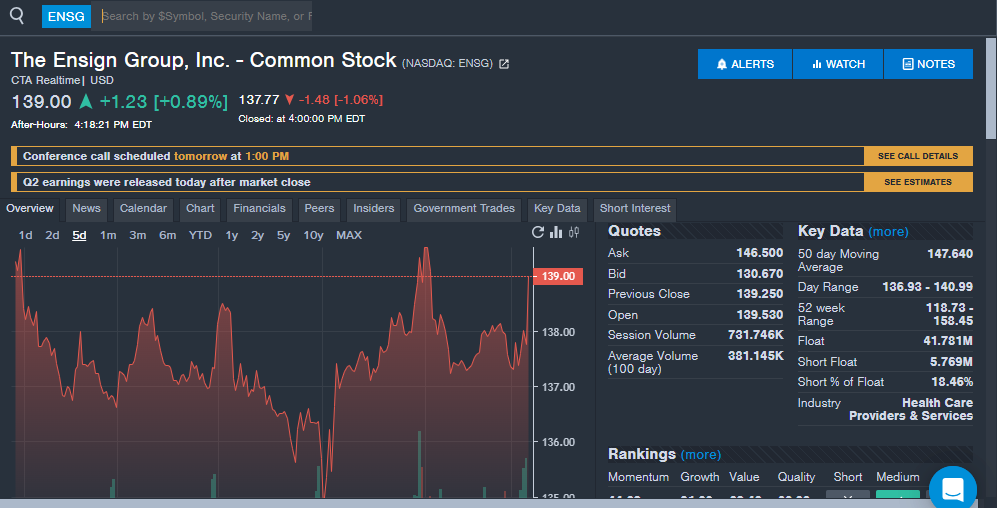The image size is (997, 508).
Task: Click the after-hours price 139.00
Action: [x=41, y=102]
